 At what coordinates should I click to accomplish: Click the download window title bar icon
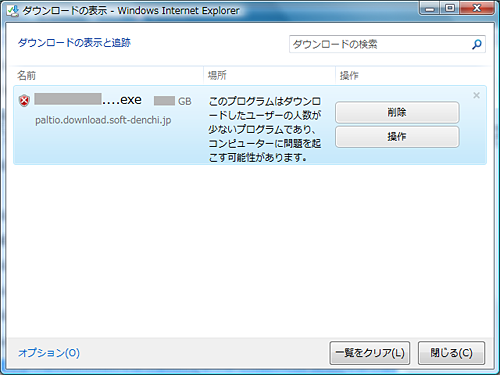point(13,11)
